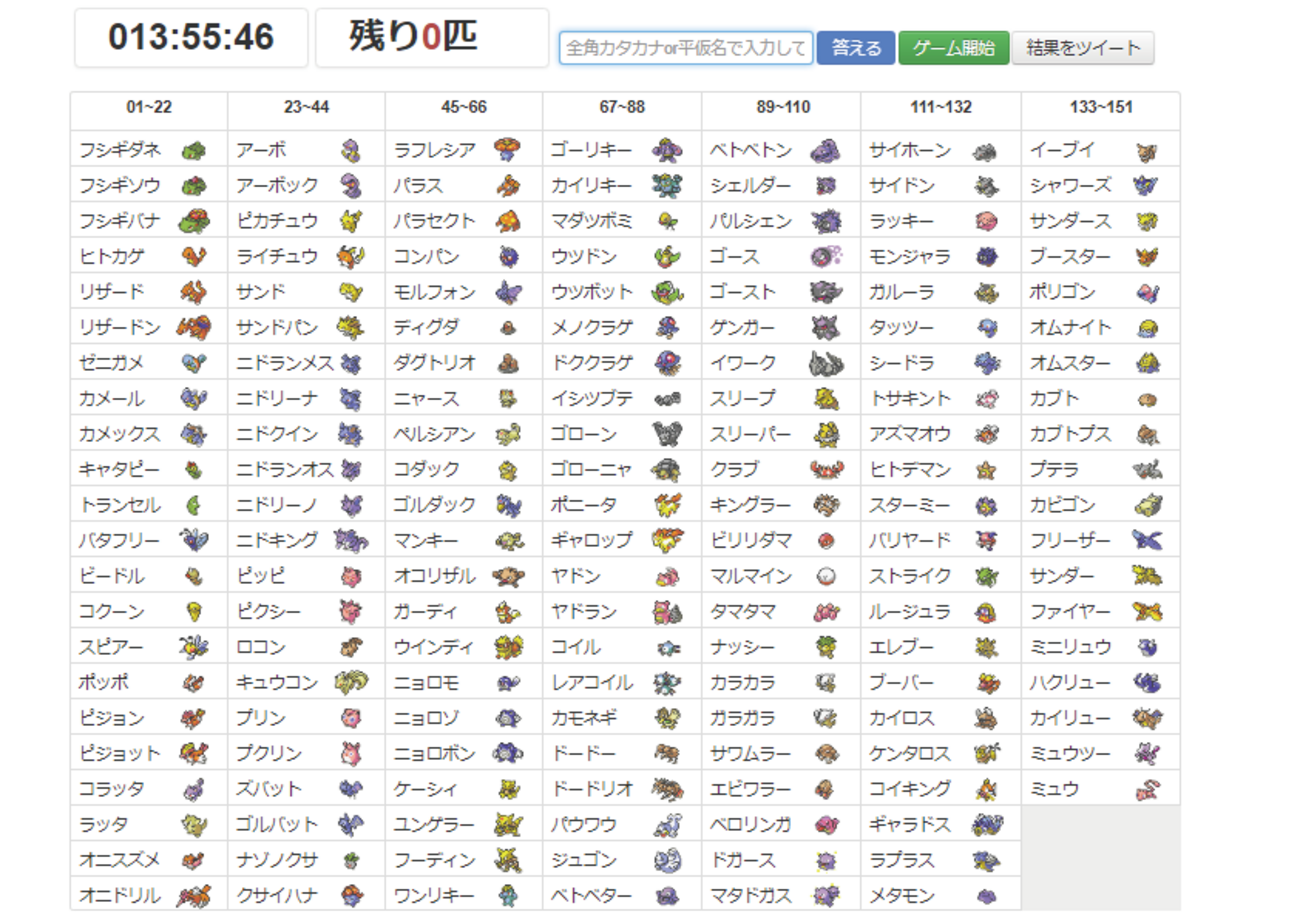
Task: Click the ニドキング sprite icon
Action: pos(352,540)
